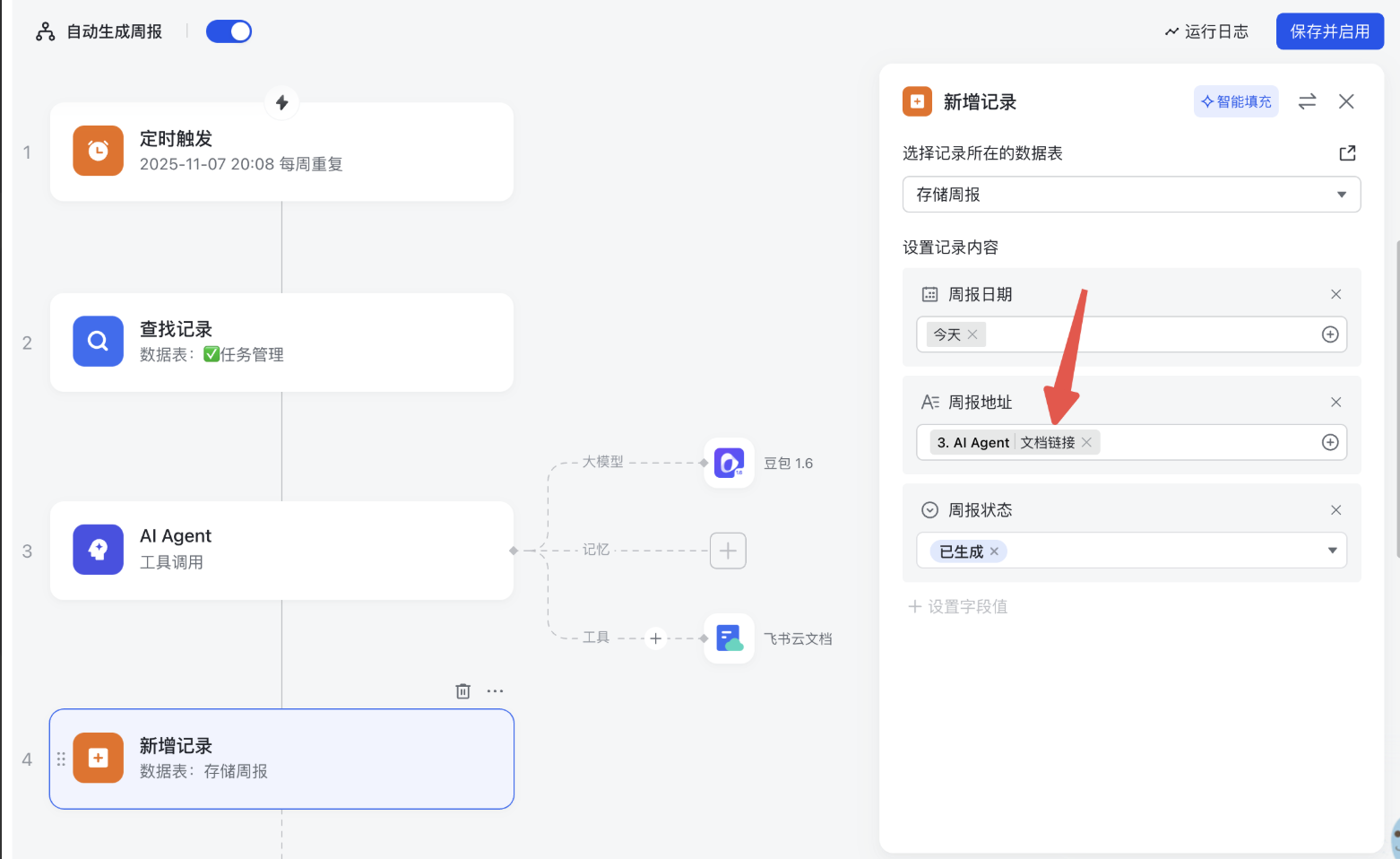Remove the 已生成 status tag

click(x=994, y=551)
